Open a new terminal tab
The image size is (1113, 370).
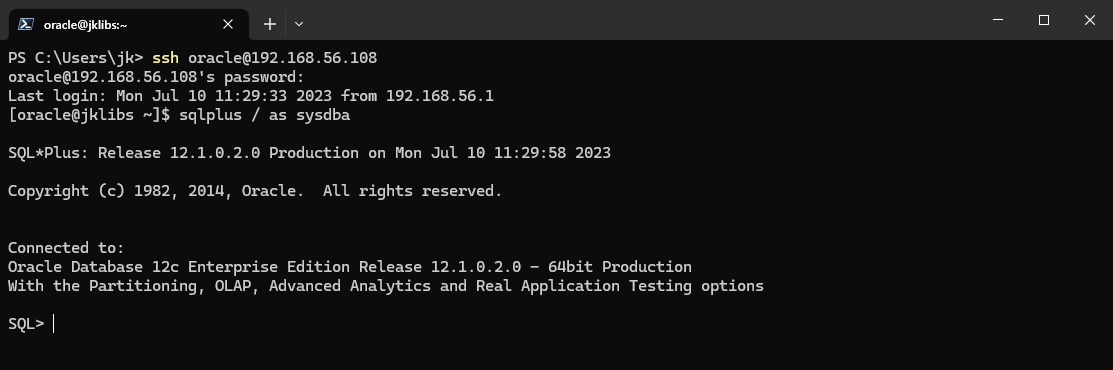click(x=270, y=24)
